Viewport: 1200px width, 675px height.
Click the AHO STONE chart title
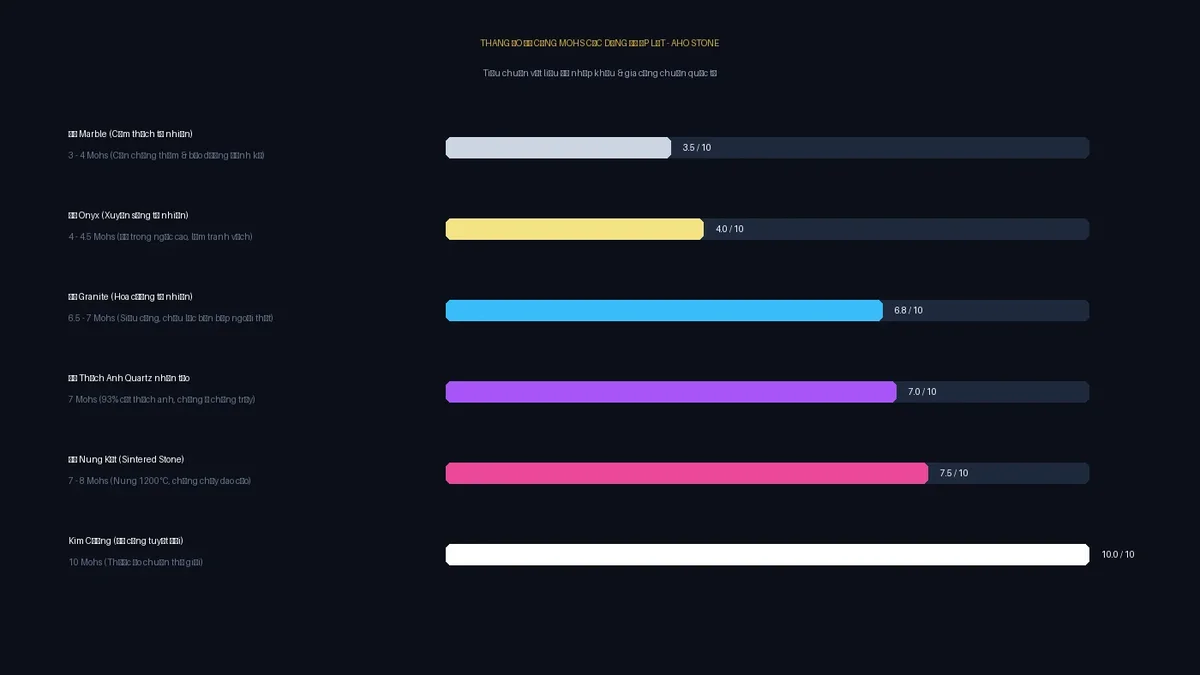(600, 43)
